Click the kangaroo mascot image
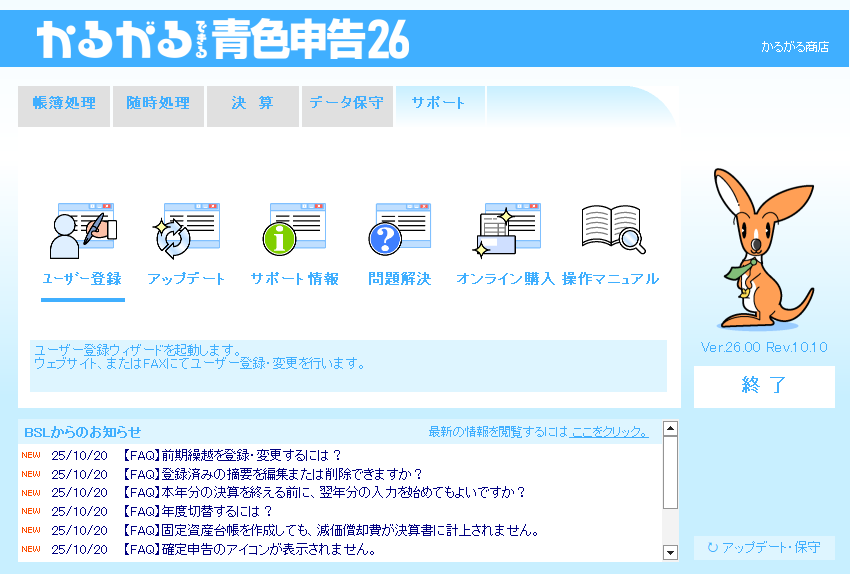This screenshot has width=850, height=574. (x=762, y=250)
